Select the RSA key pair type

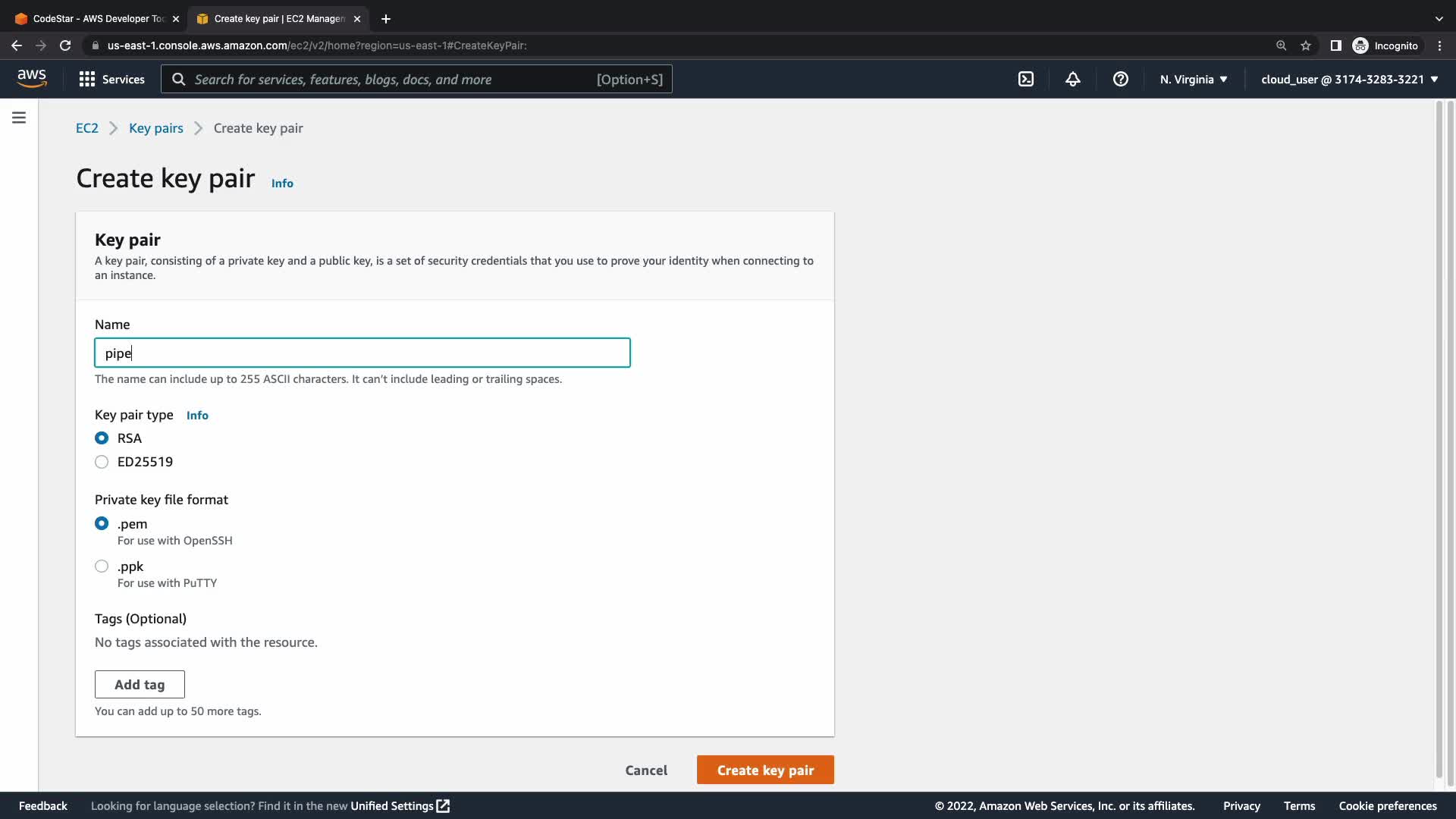coord(102,438)
